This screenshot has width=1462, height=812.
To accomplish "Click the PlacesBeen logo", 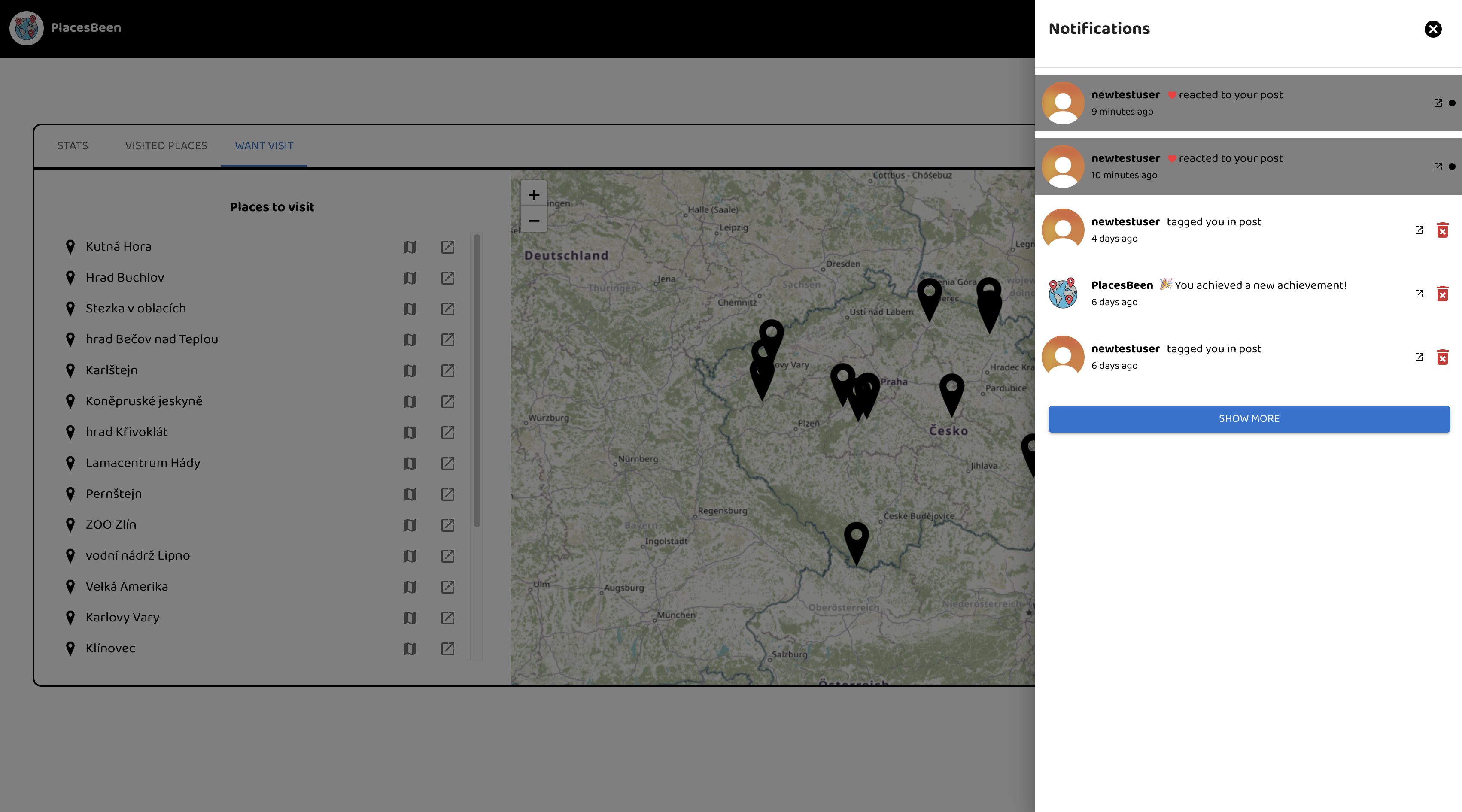I will (27, 28).
